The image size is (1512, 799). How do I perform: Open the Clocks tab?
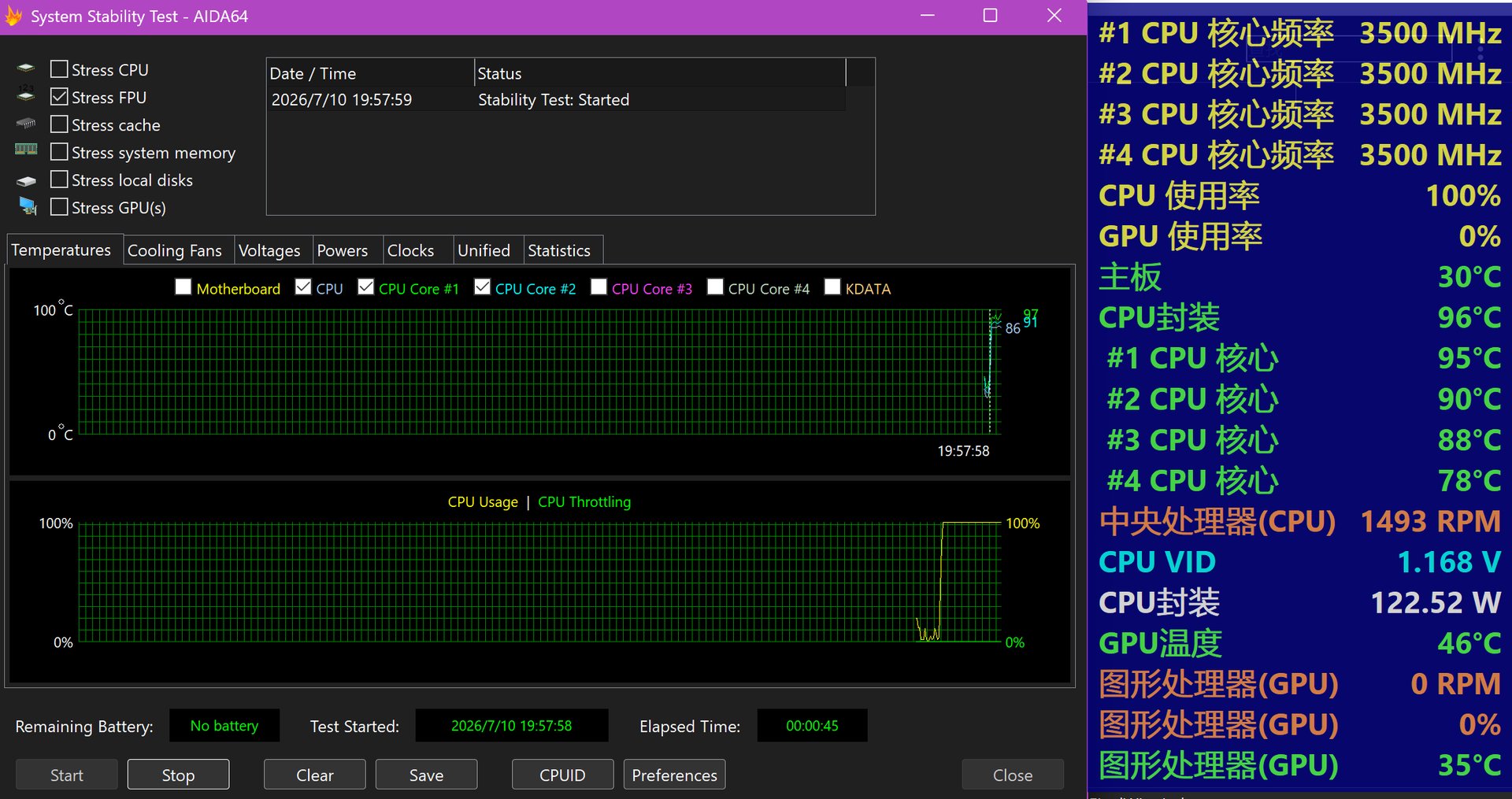tap(417, 250)
